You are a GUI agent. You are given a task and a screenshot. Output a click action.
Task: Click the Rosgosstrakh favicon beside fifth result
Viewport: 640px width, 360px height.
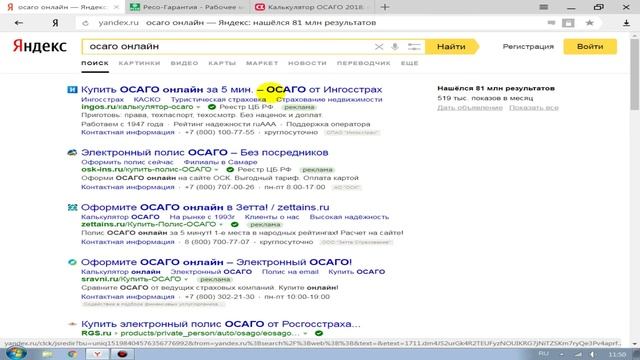coord(72,324)
